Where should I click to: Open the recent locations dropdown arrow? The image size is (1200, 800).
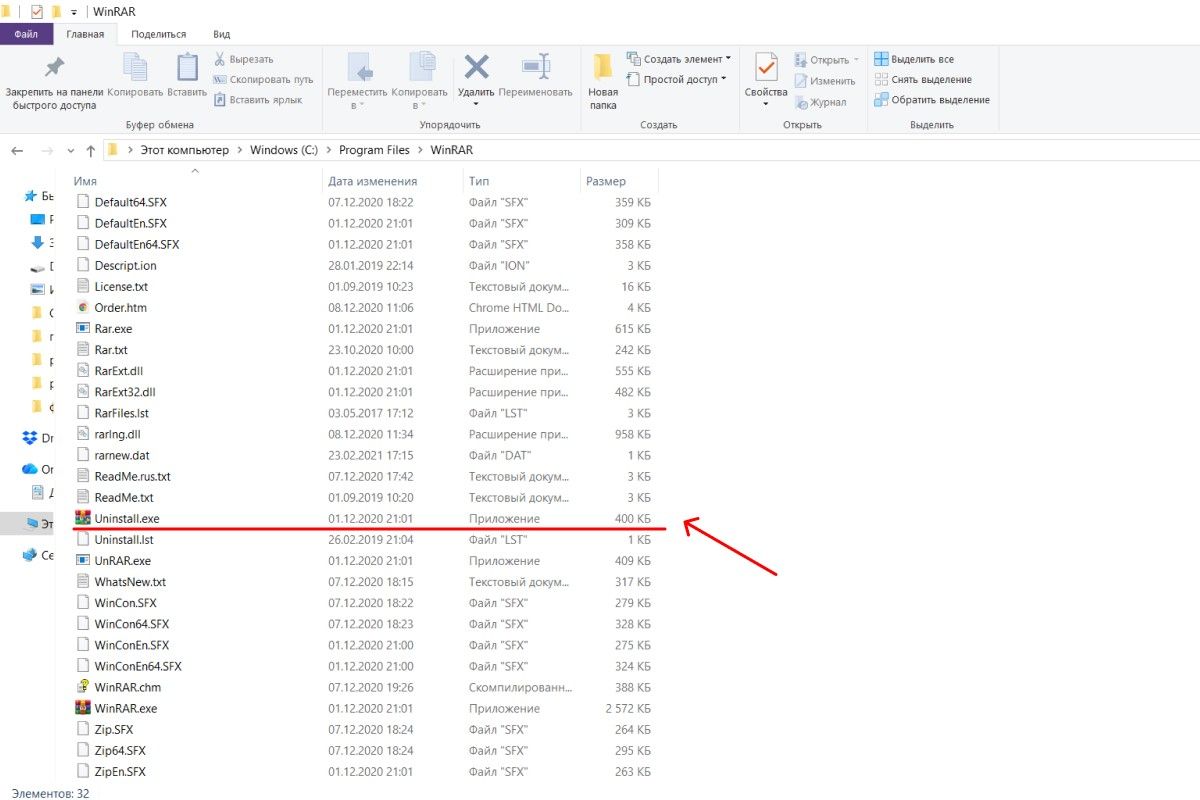click(x=70, y=151)
